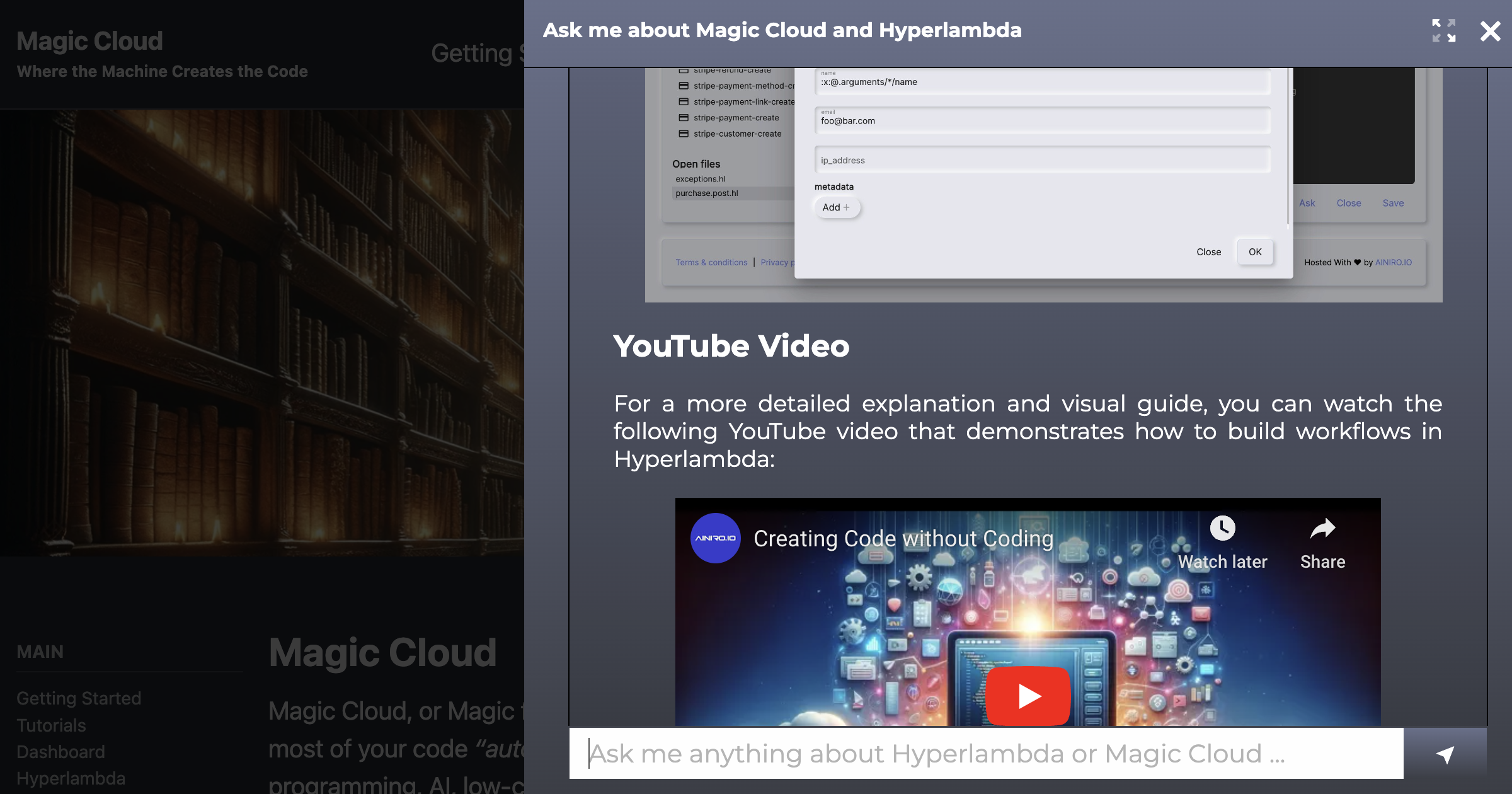Open the Getting Started sidebar link
Screen dimensions: 1512x794
79,698
